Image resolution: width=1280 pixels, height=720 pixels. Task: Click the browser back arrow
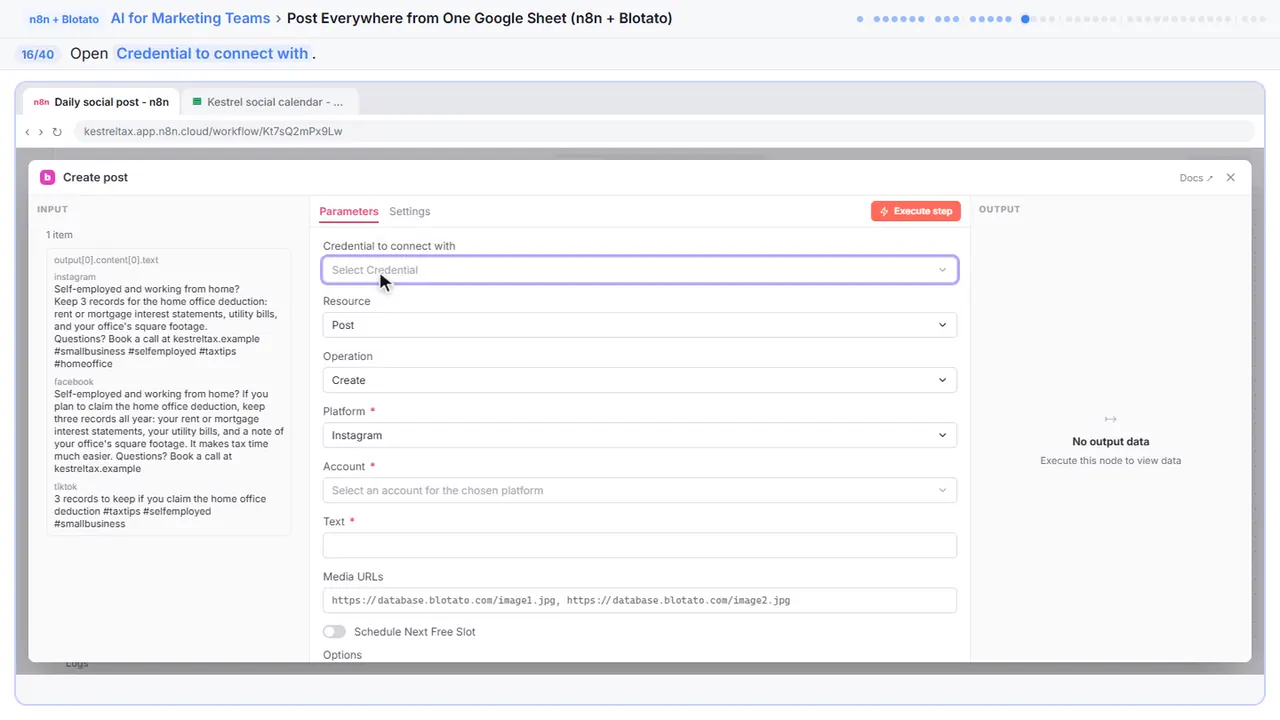pos(27,132)
